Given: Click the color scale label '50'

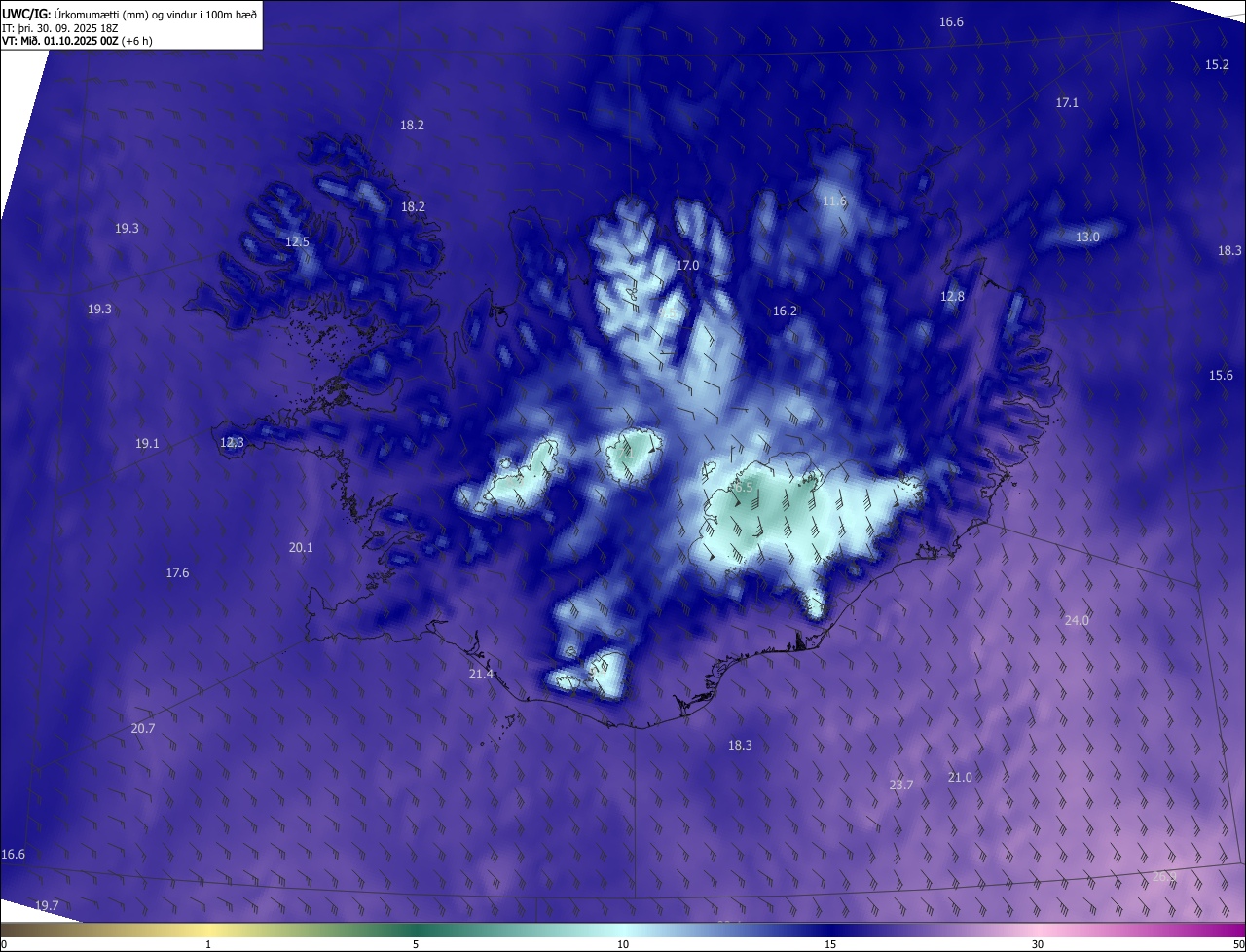Looking at the screenshot, I should pos(1238,944).
